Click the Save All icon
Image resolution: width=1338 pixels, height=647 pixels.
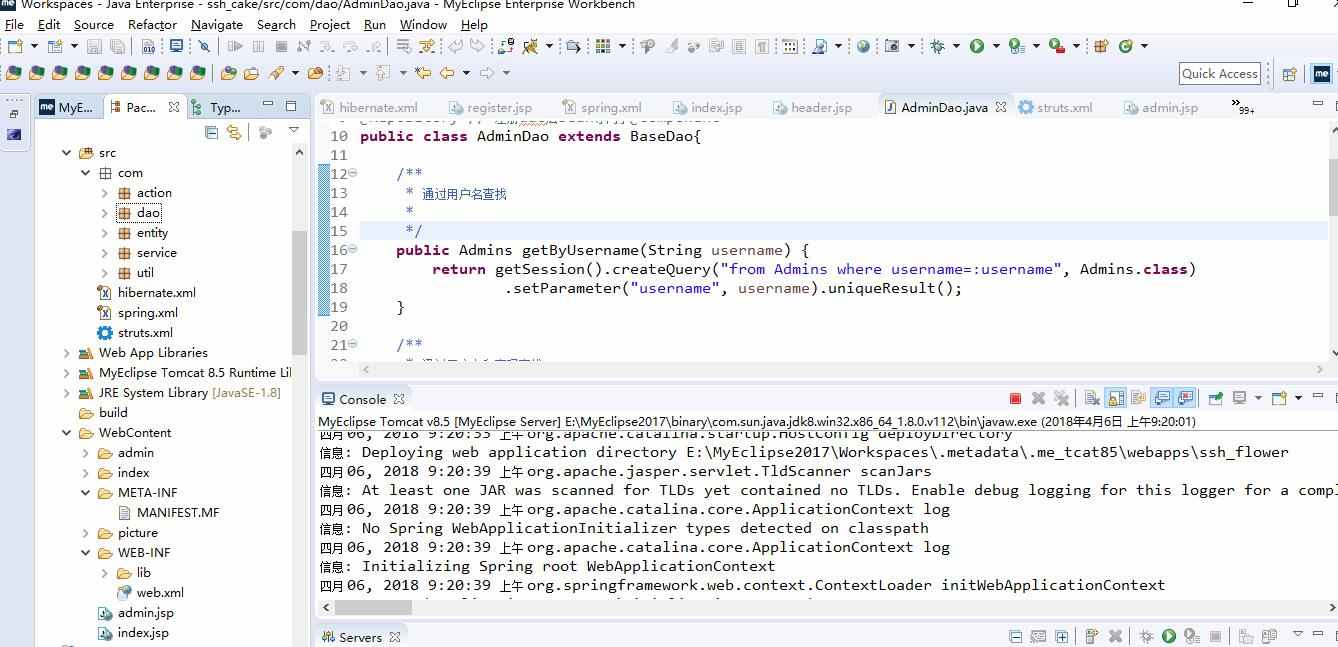pyautogui.click(x=117, y=46)
